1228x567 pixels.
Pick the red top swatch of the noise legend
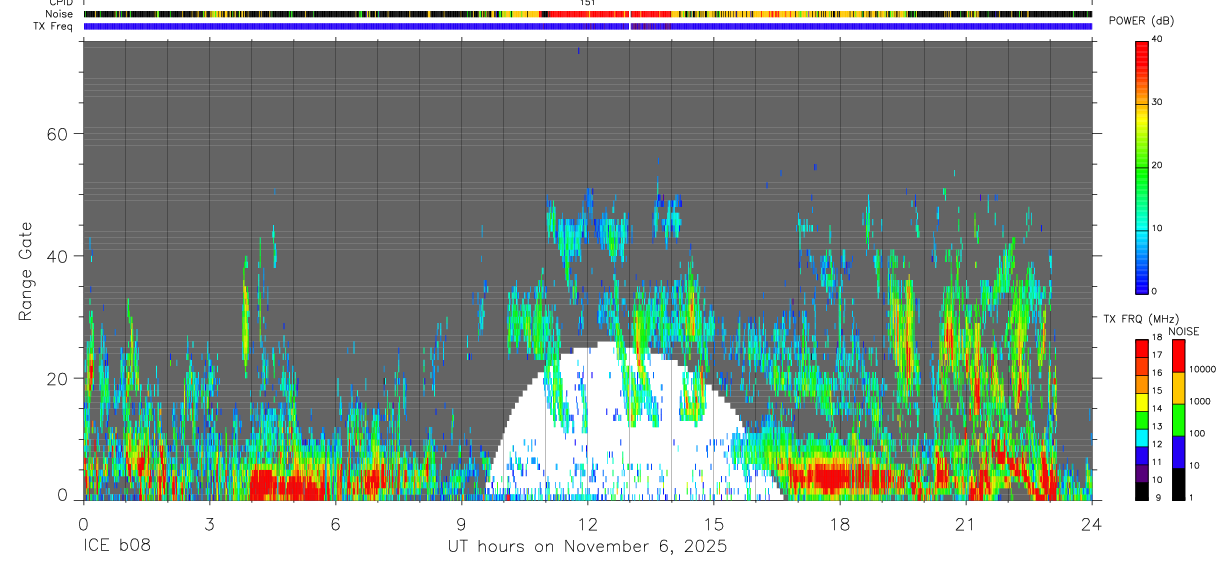[x=1178, y=356]
